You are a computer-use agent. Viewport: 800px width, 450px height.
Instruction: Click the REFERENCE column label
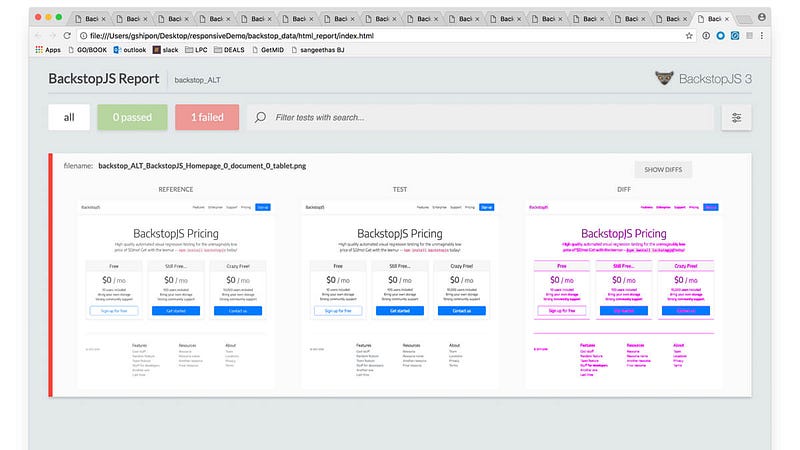(x=176, y=189)
